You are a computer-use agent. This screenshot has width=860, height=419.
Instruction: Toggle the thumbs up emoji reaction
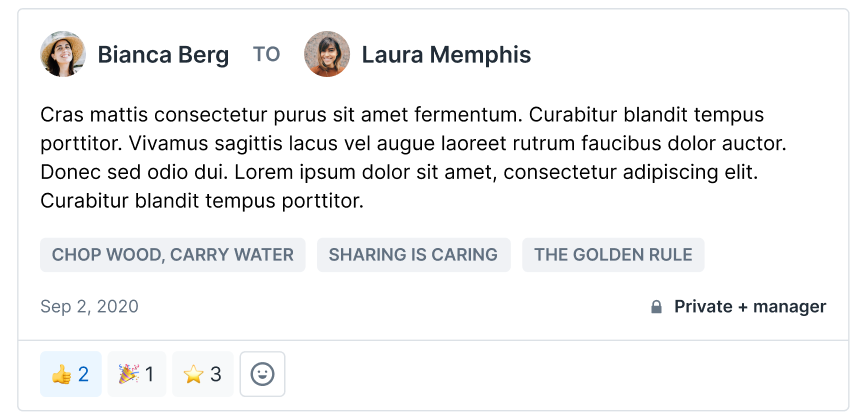70,375
